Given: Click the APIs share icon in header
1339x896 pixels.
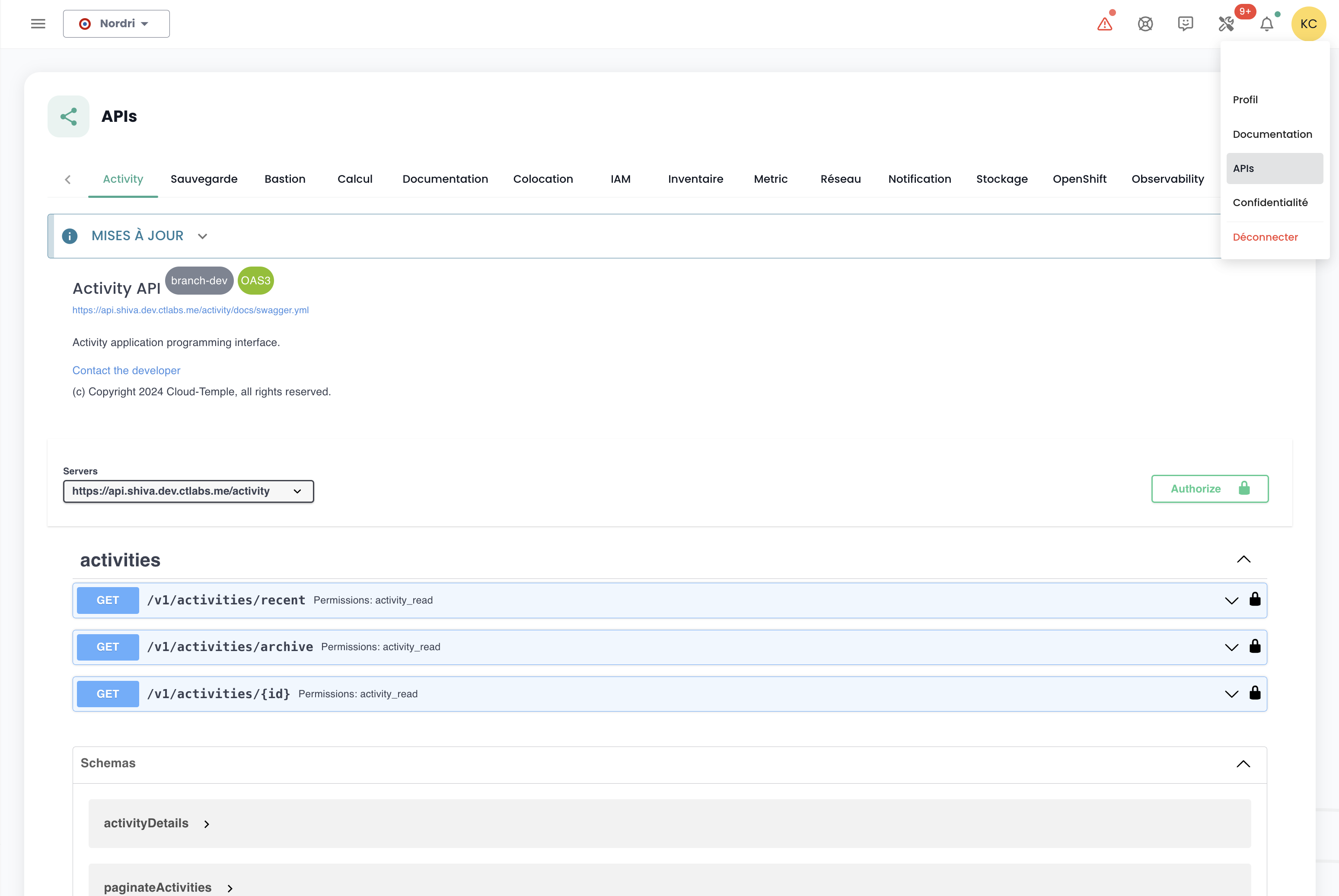Looking at the screenshot, I should pyautogui.click(x=69, y=117).
